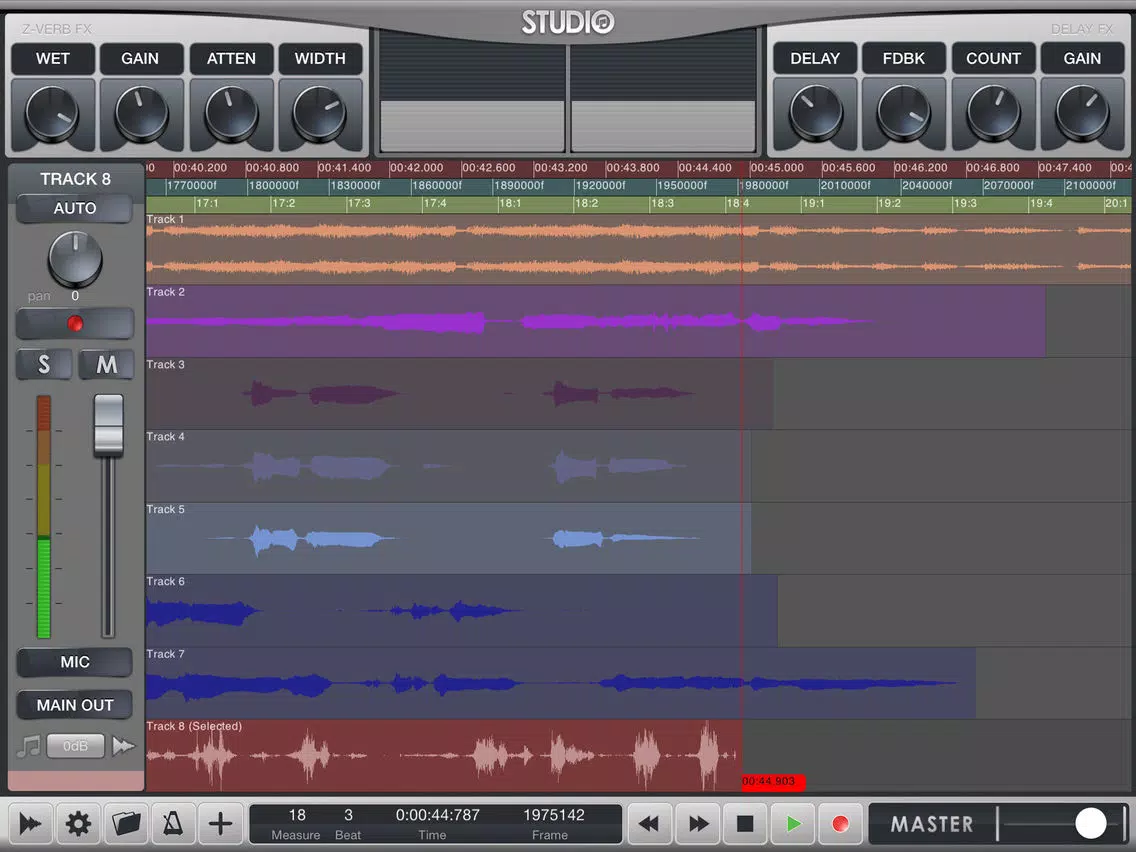Click the ATTEN label button
The height and width of the screenshot is (852, 1136).
[231, 59]
